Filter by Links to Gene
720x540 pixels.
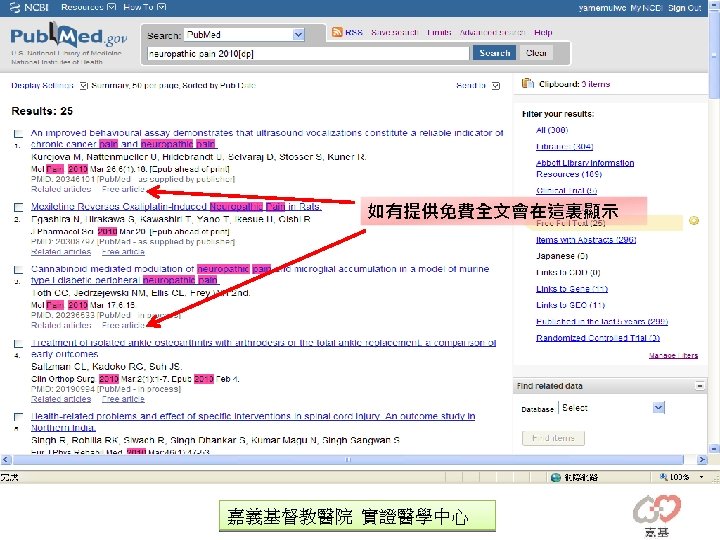coord(572,289)
